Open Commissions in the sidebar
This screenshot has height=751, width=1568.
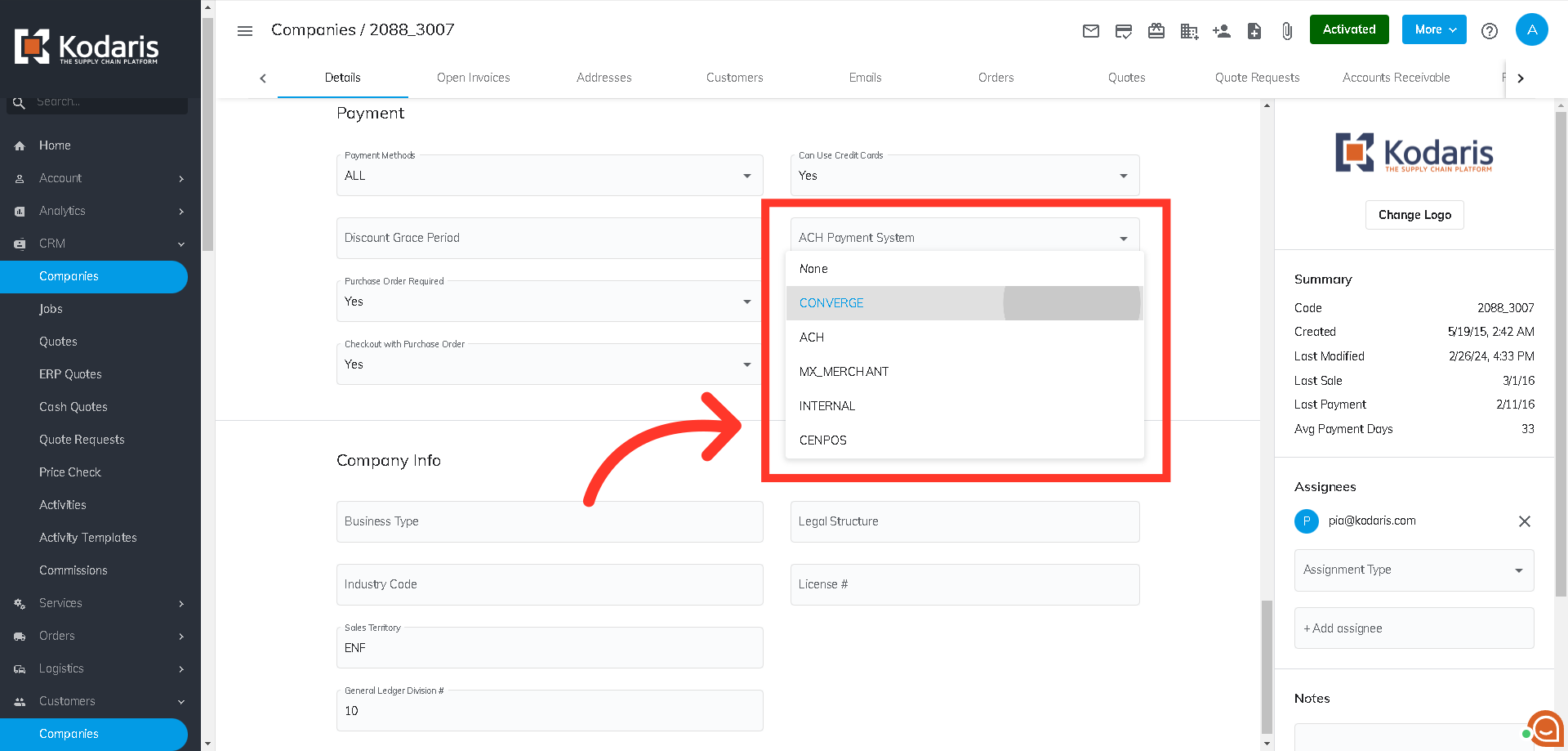tap(73, 570)
